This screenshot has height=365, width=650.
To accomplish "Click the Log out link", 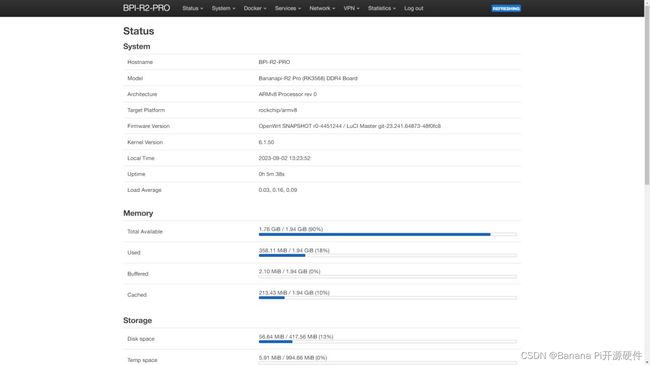I will (x=414, y=8).
